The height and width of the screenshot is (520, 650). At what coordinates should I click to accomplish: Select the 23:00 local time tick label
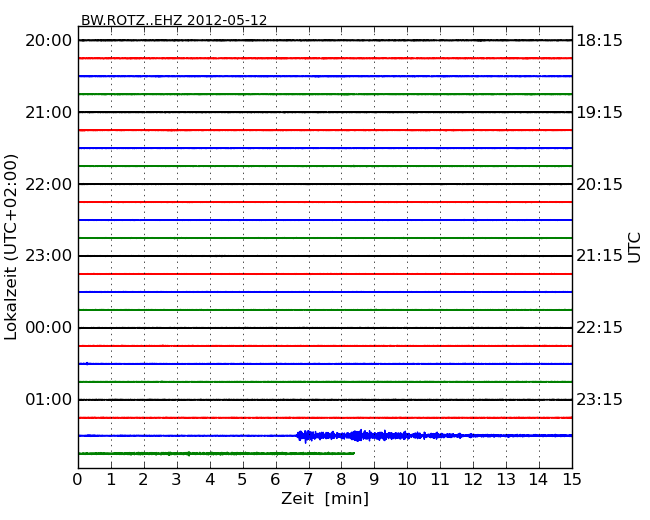(49, 256)
